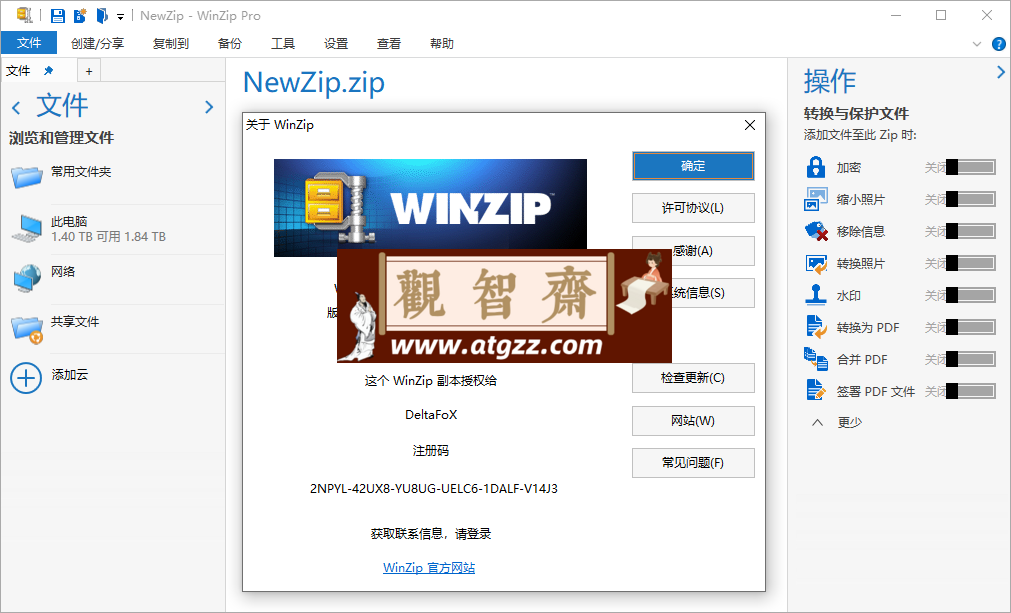Click the 感谢(A) button

[693, 251]
